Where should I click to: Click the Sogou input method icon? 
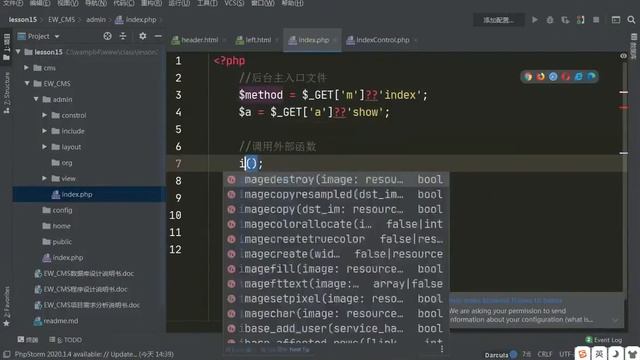coord(582,354)
